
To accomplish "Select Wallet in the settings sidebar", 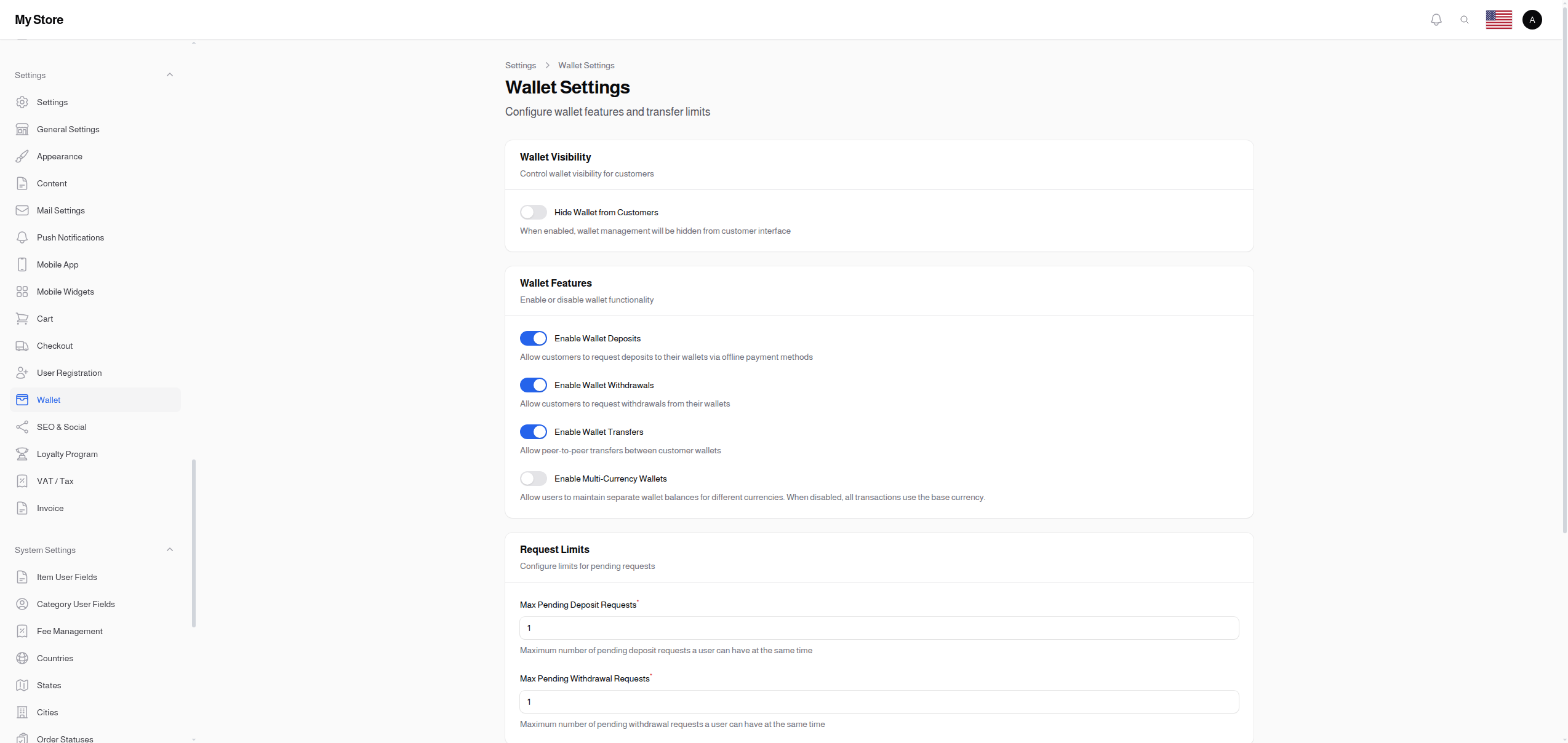I will (x=49, y=400).
